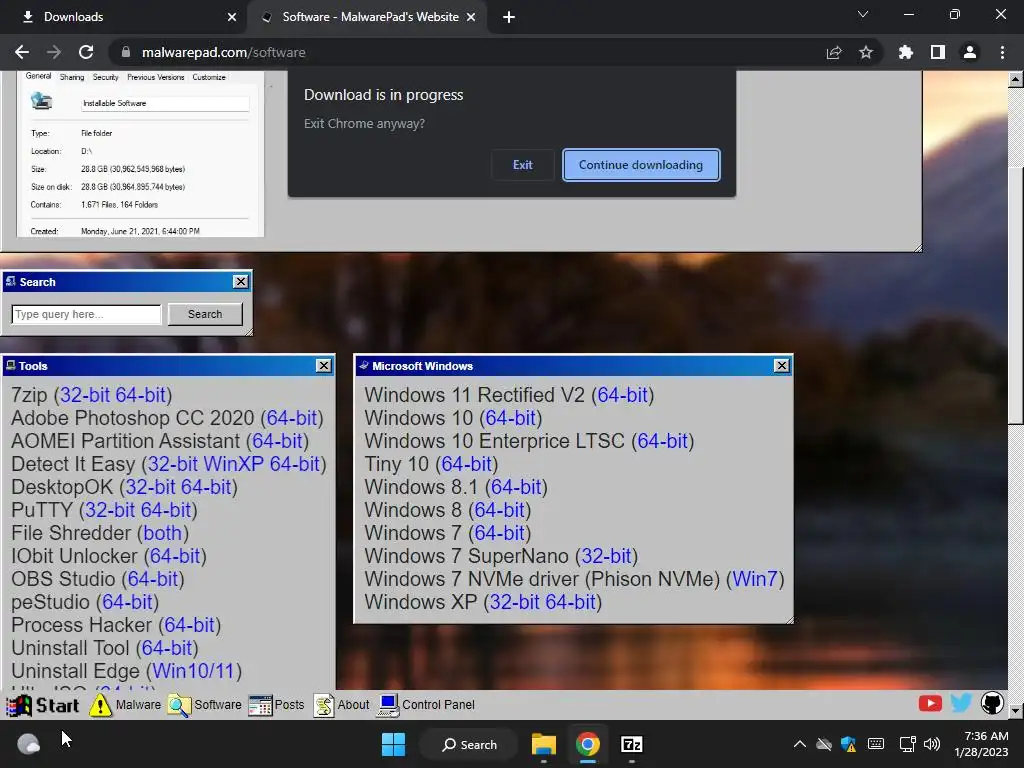1024x768 pixels.
Task: Open File Shredder both link
Action: point(162,533)
